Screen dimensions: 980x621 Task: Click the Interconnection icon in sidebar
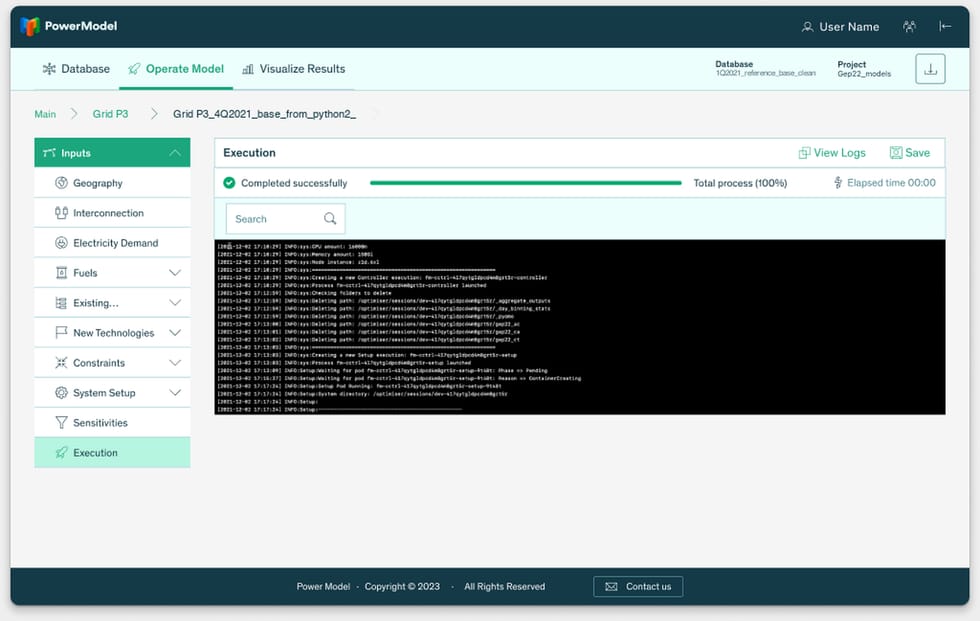click(x=61, y=213)
